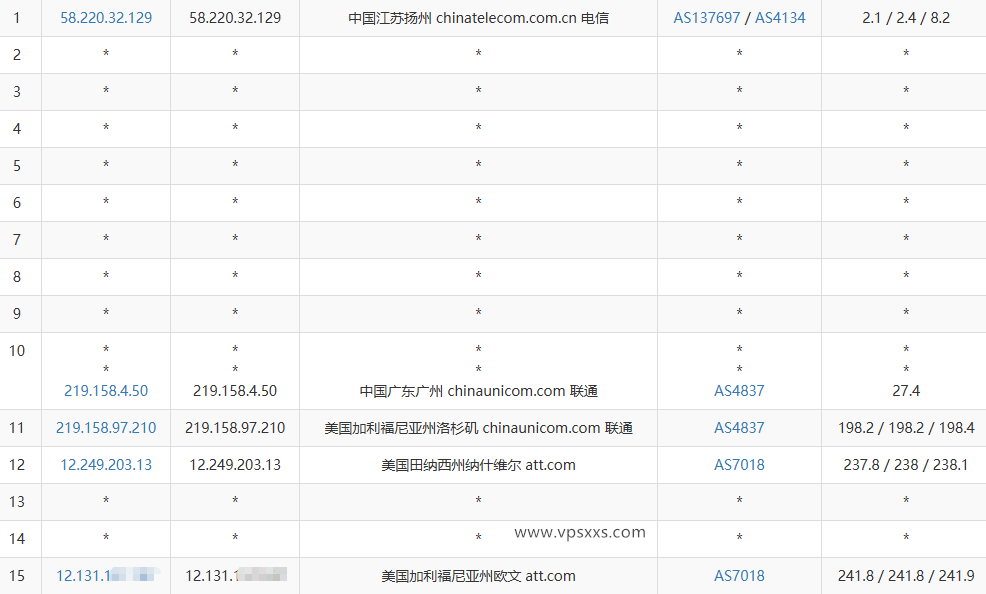This screenshot has height=594, width=986.
Task: Select hop number 15 cell
Action: point(20,575)
